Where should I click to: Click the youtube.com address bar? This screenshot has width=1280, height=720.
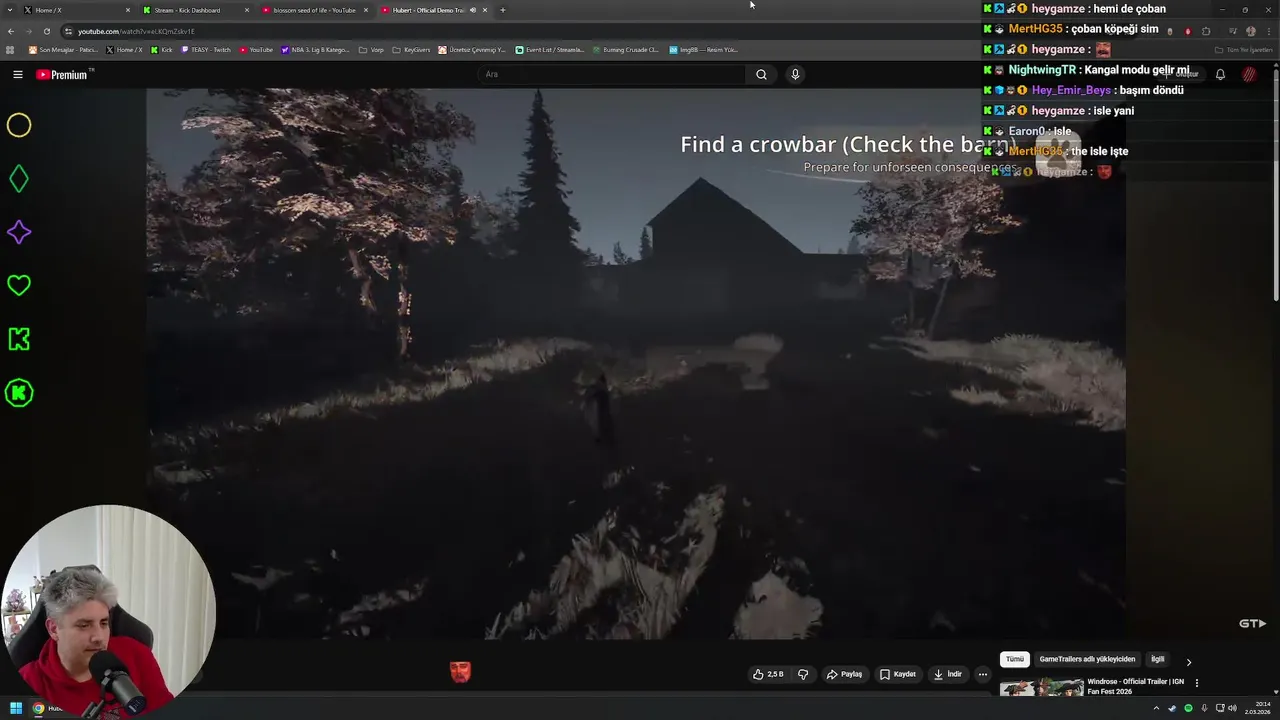(600, 31)
